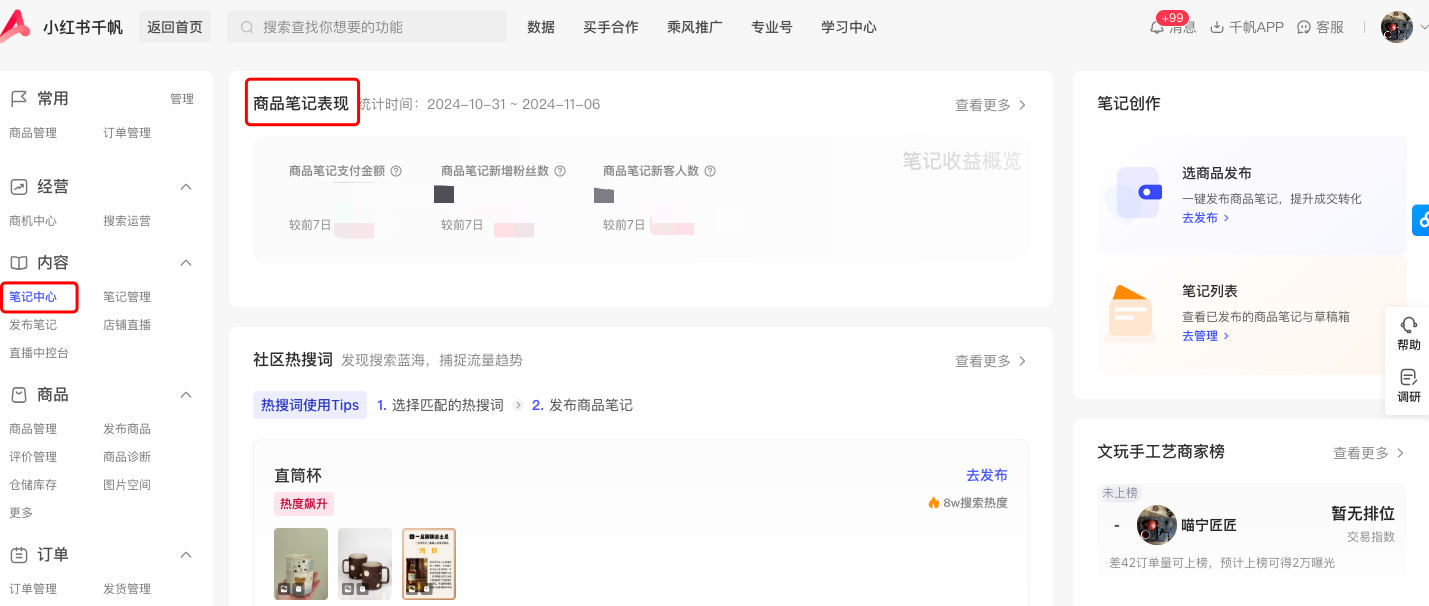
Task: Click help icon beside 商品笔记新增粉丝数
Action: (x=560, y=171)
